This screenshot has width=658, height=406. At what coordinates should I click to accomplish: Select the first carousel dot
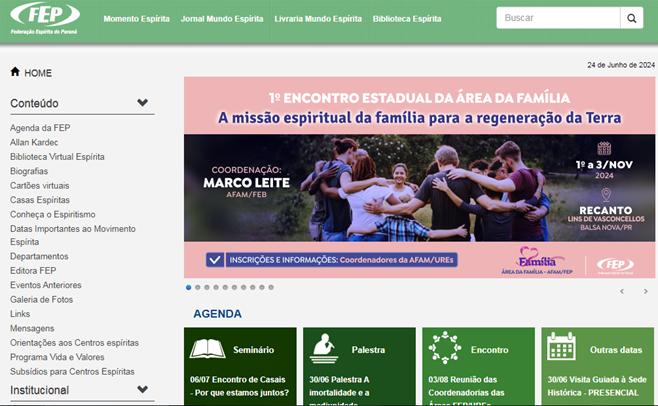click(x=188, y=288)
